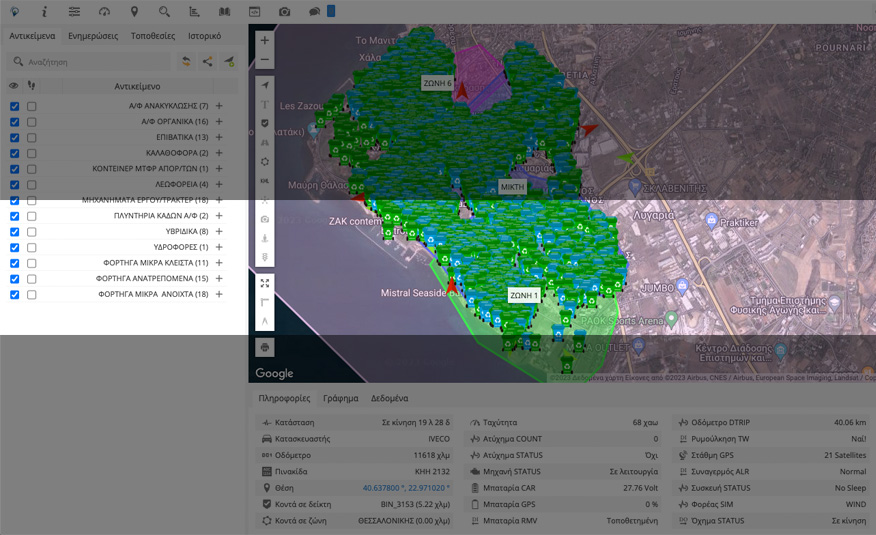
Task: Click the position coordinates link
Action: coord(405,488)
